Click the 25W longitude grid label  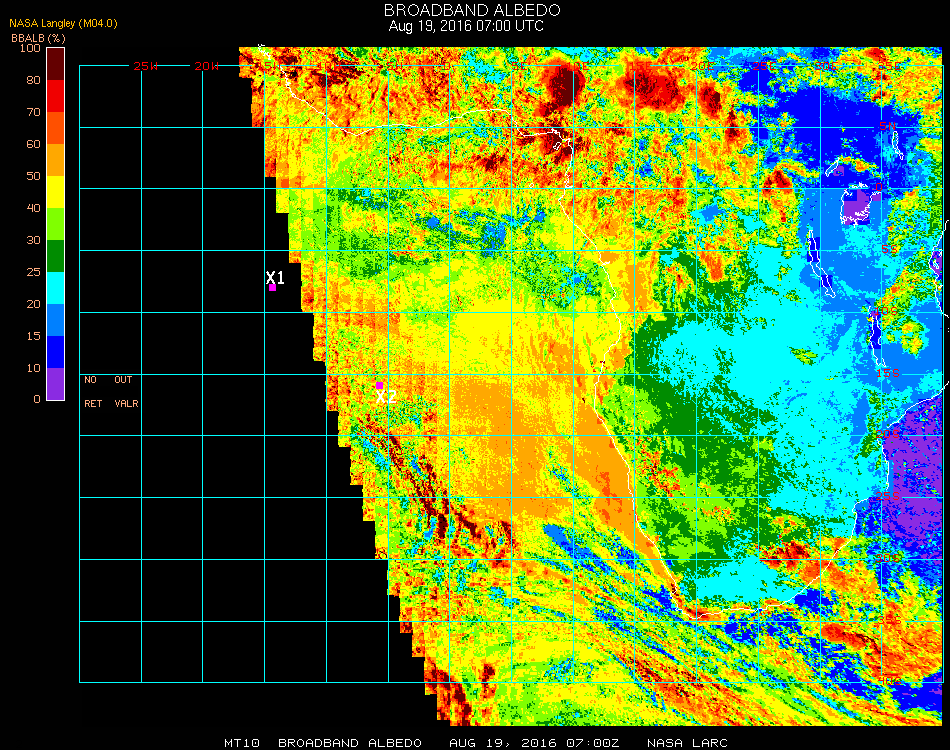146,66
